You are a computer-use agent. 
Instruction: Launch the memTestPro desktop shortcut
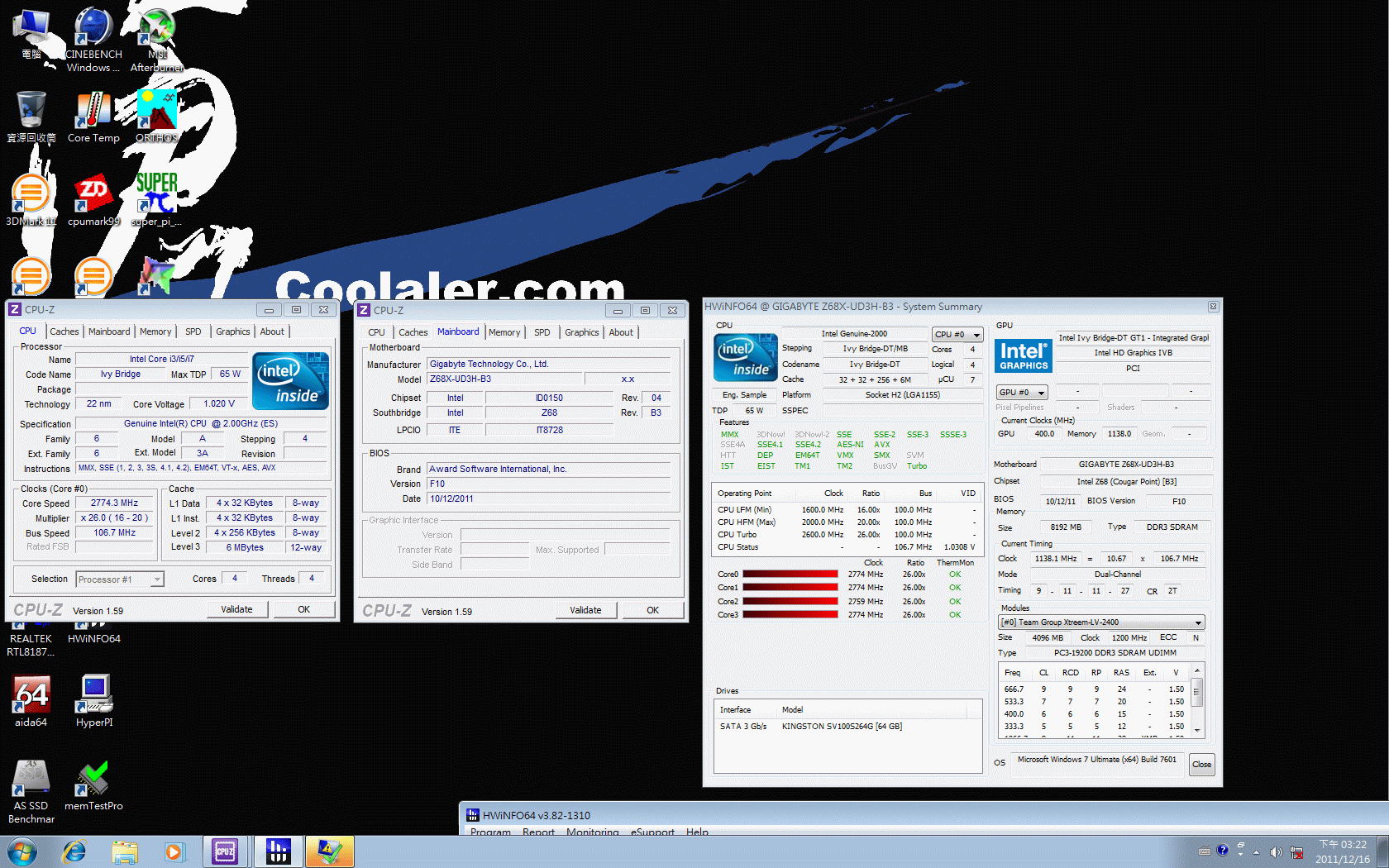(x=93, y=785)
